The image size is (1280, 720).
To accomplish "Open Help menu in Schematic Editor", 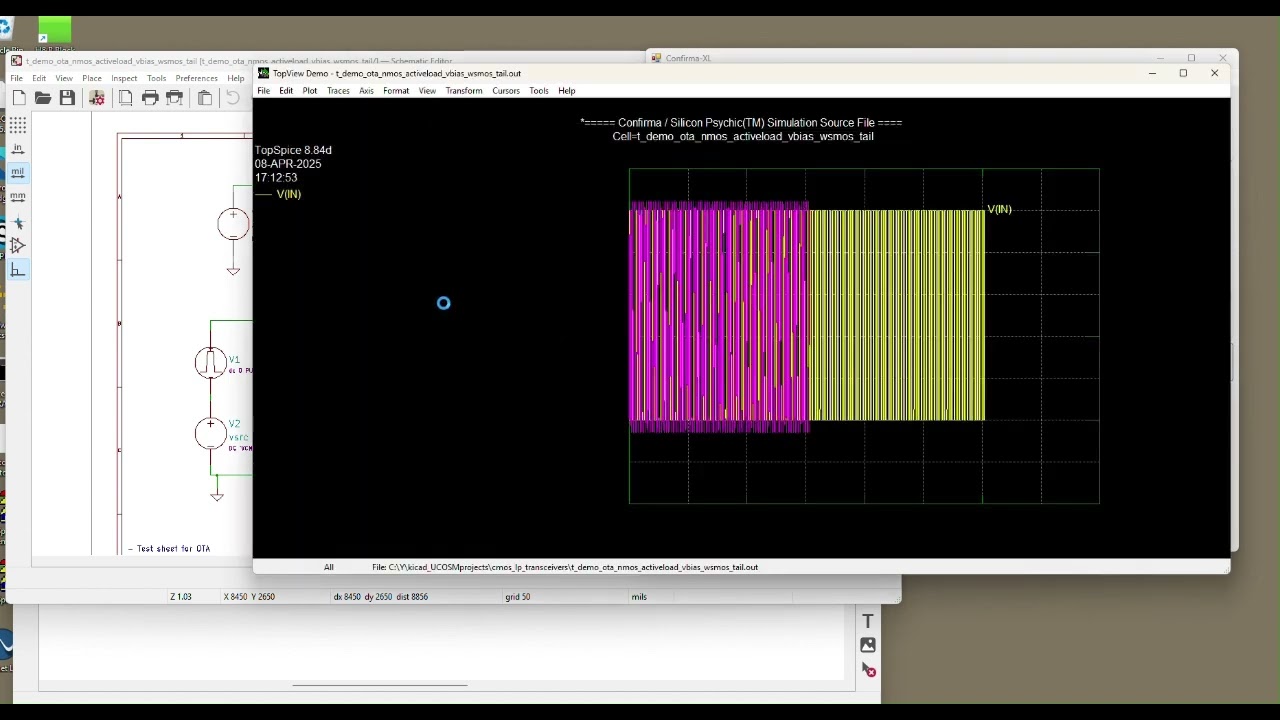I will pyautogui.click(x=236, y=78).
